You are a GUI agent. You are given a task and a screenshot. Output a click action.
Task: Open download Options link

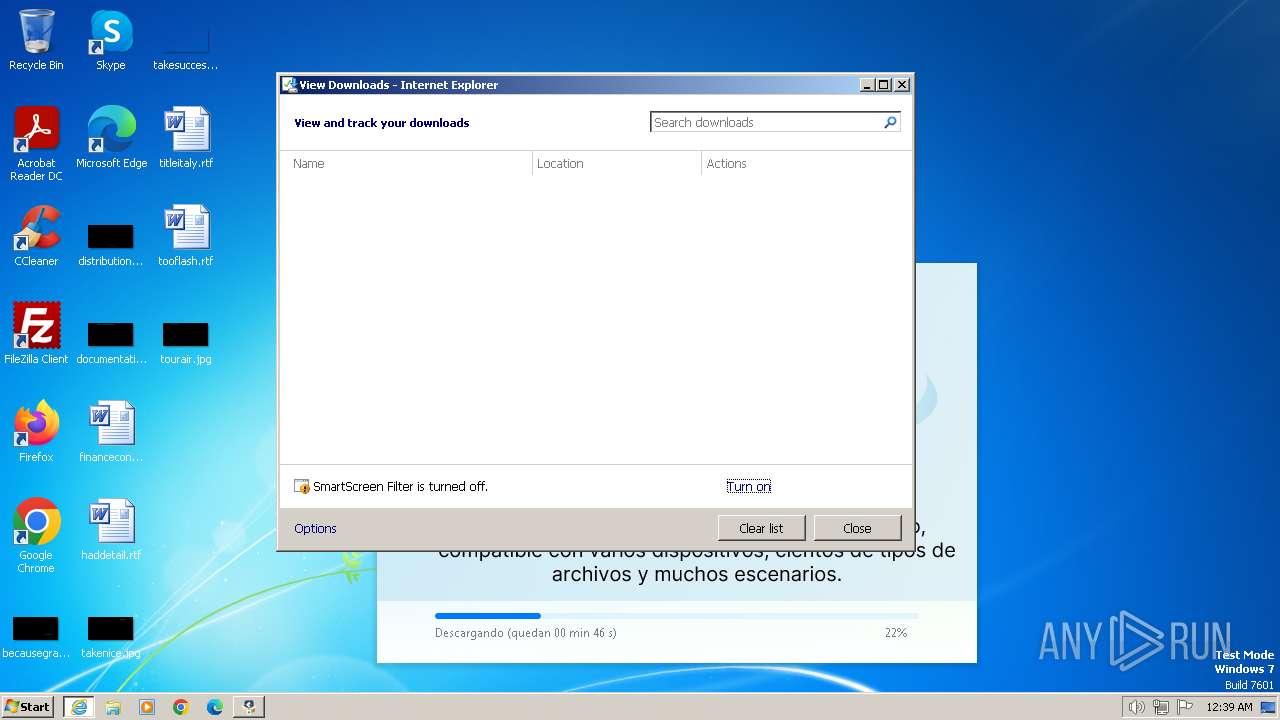[x=315, y=528]
